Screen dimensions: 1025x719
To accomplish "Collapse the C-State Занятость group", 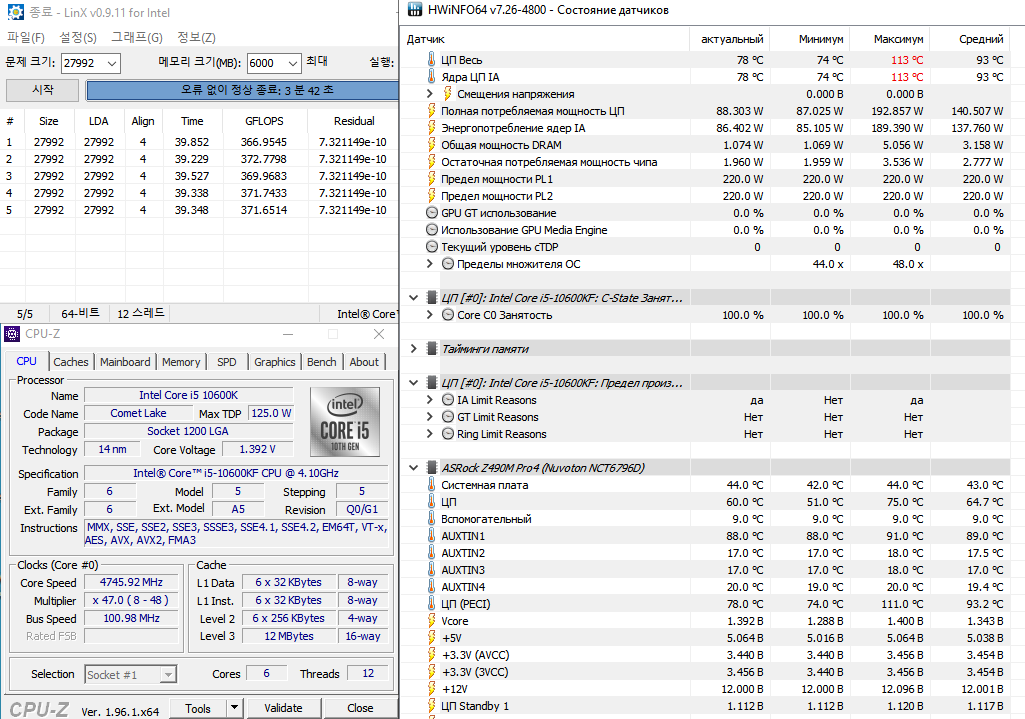I will 413,297.
